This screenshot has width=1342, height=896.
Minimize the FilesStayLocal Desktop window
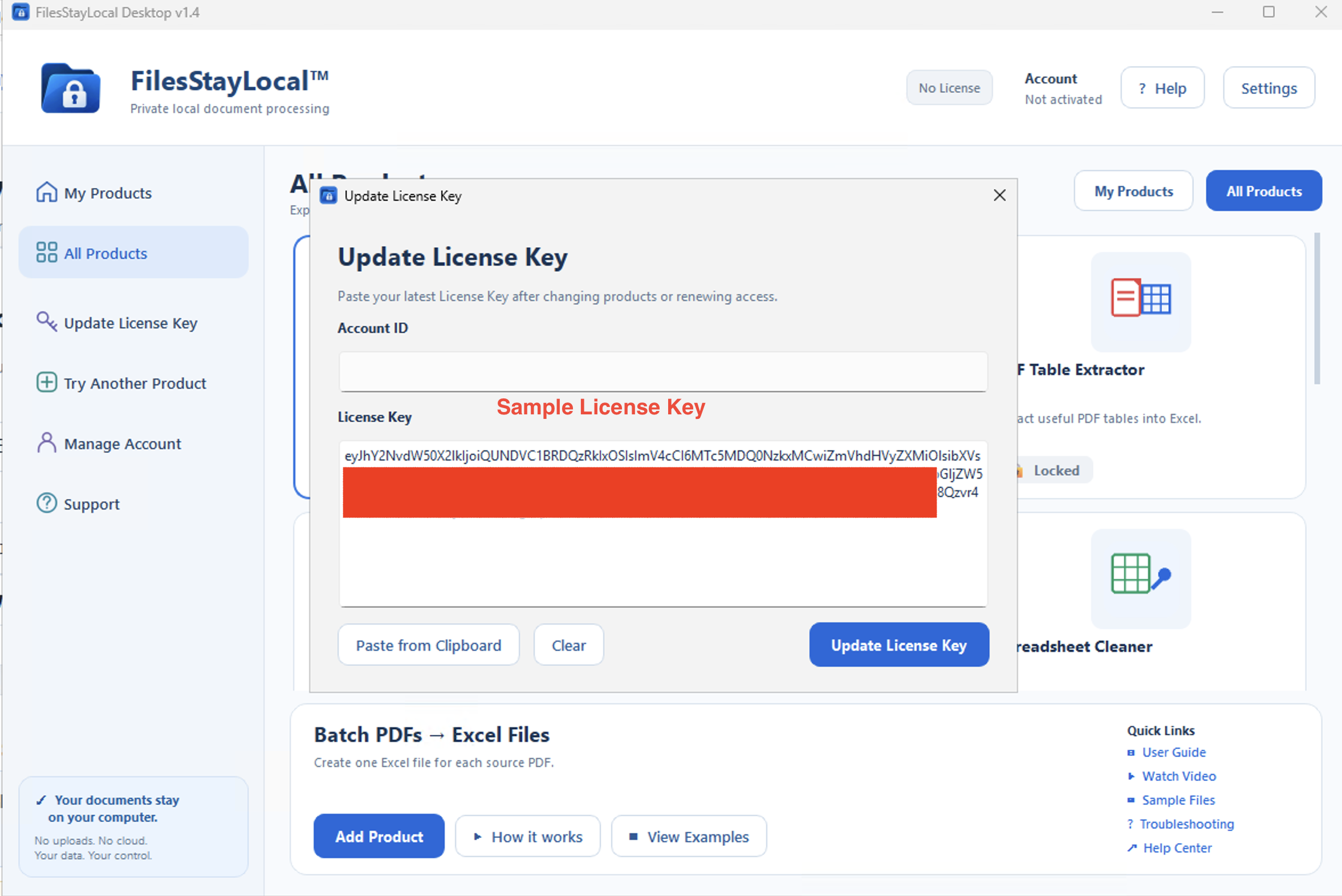point(1217,12)
